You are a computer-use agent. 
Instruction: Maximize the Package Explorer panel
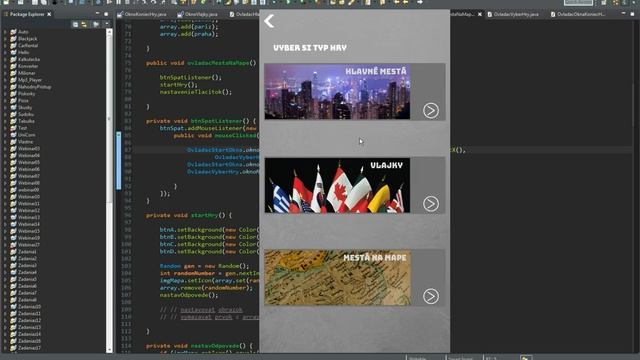[106, 14]
